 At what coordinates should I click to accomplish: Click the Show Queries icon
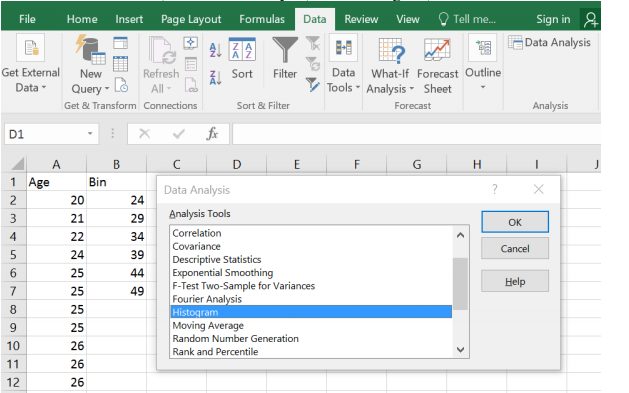pyautogui.click(x=120, y=43)
